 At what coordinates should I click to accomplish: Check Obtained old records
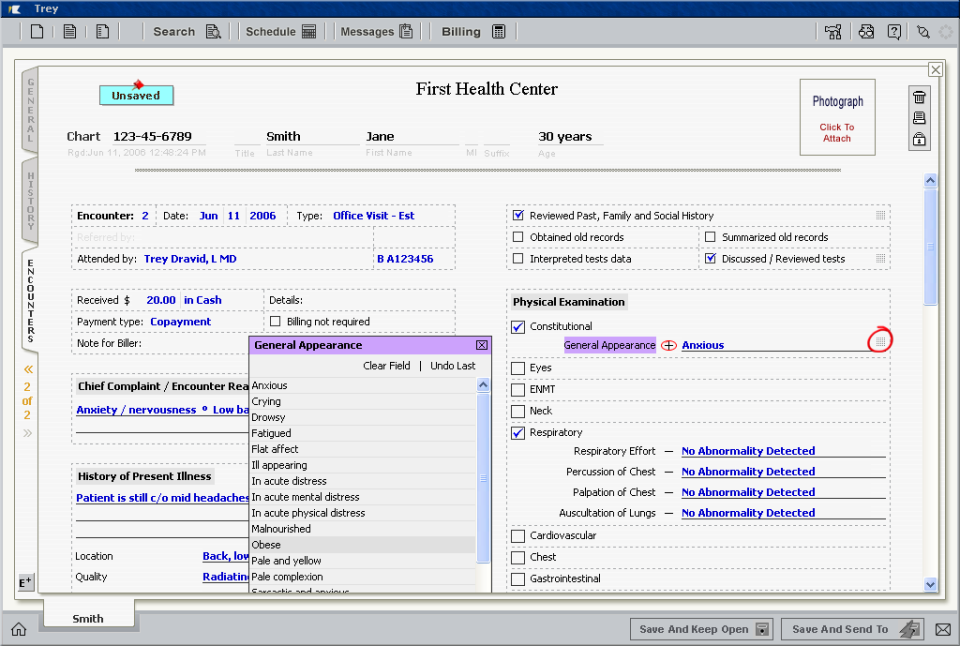click(x=518, y=237)
